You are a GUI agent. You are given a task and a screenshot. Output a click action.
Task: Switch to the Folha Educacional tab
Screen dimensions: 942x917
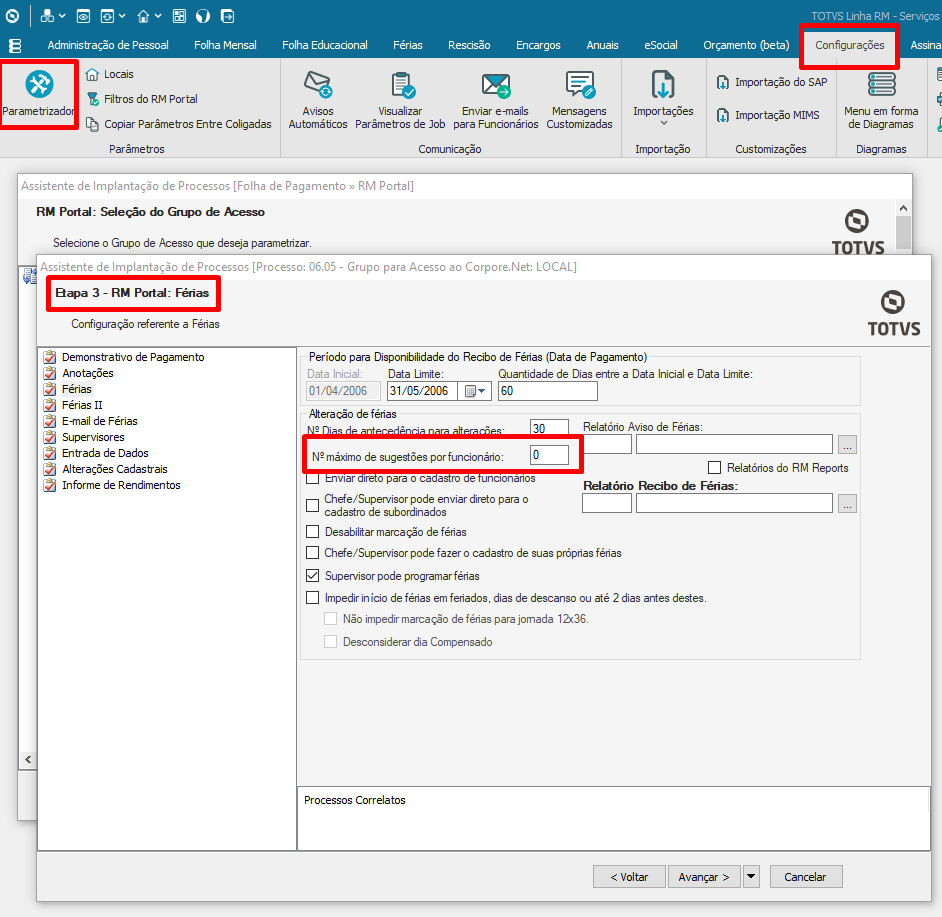pos(325,45)
